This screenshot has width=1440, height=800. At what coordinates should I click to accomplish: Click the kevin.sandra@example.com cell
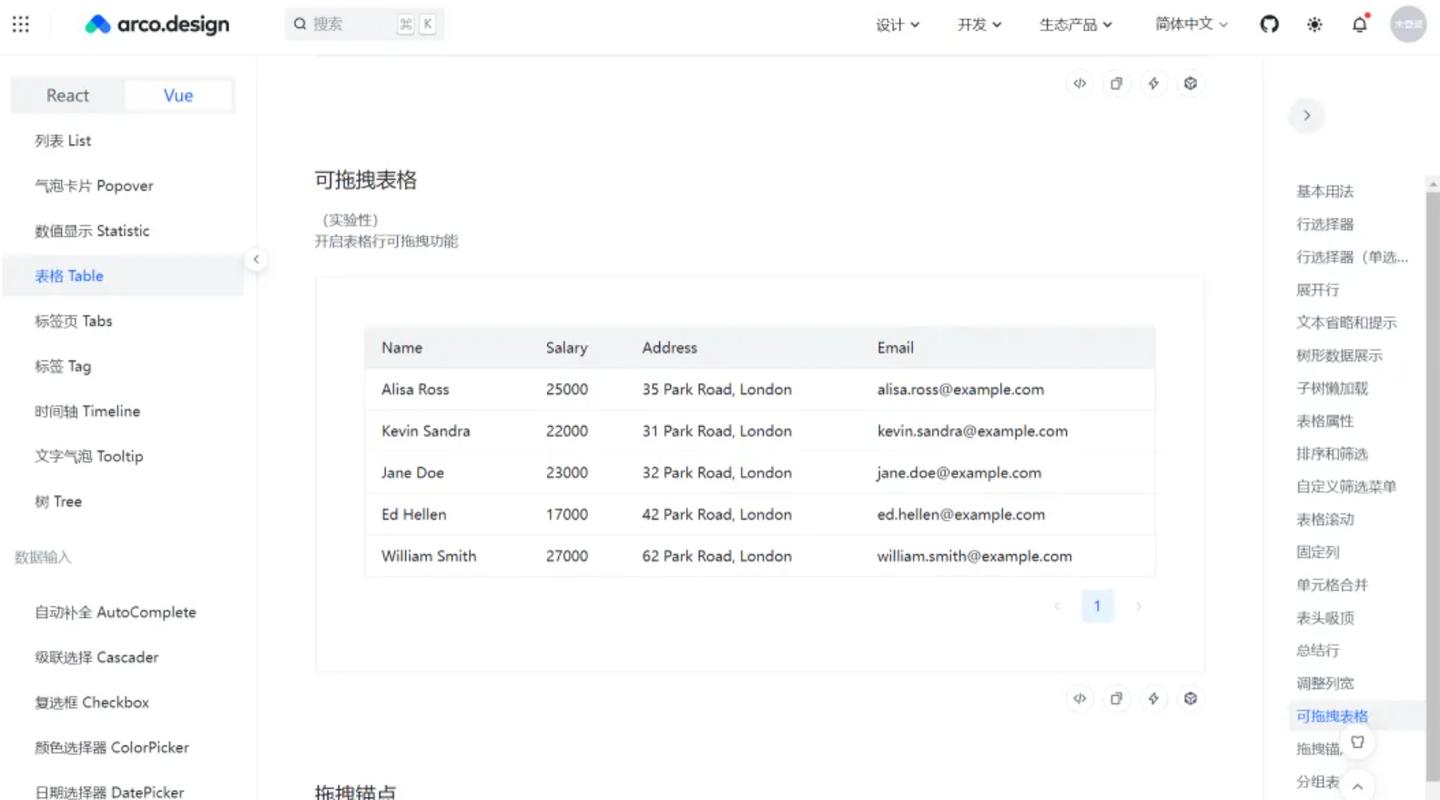(972, 432)
